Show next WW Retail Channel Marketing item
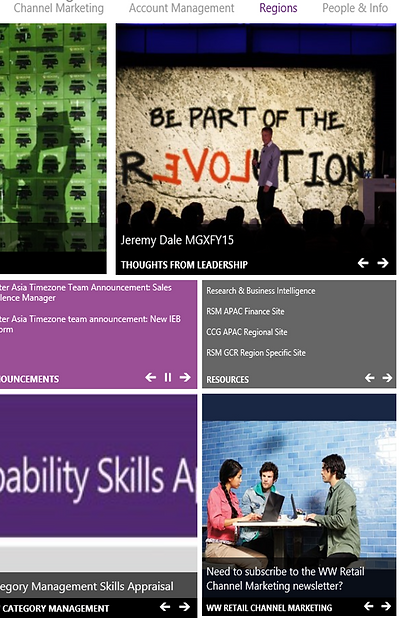399x618 pixels. tap(386, 606)
